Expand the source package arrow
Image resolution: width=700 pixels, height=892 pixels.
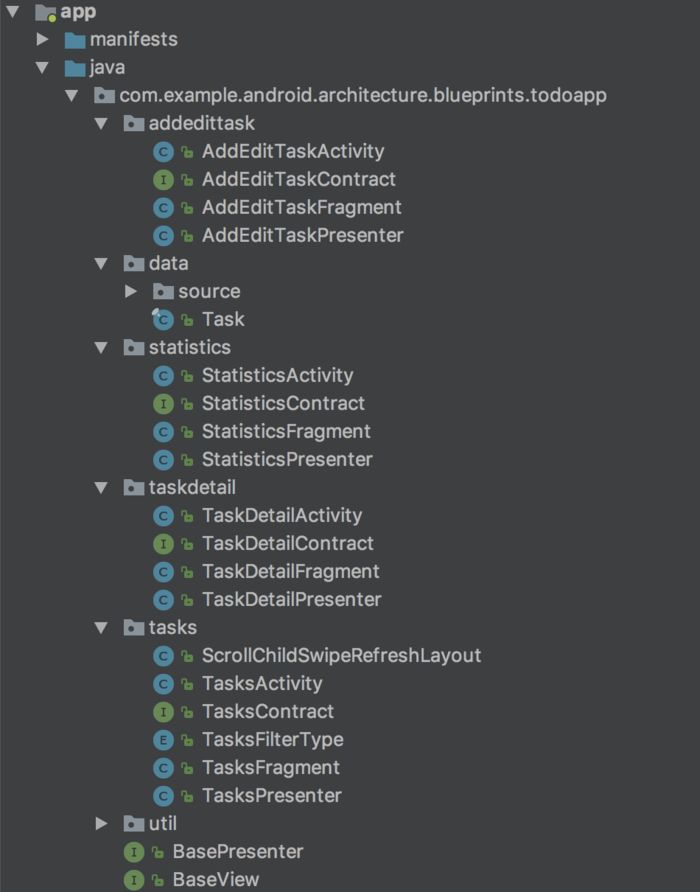click(130, 292)
